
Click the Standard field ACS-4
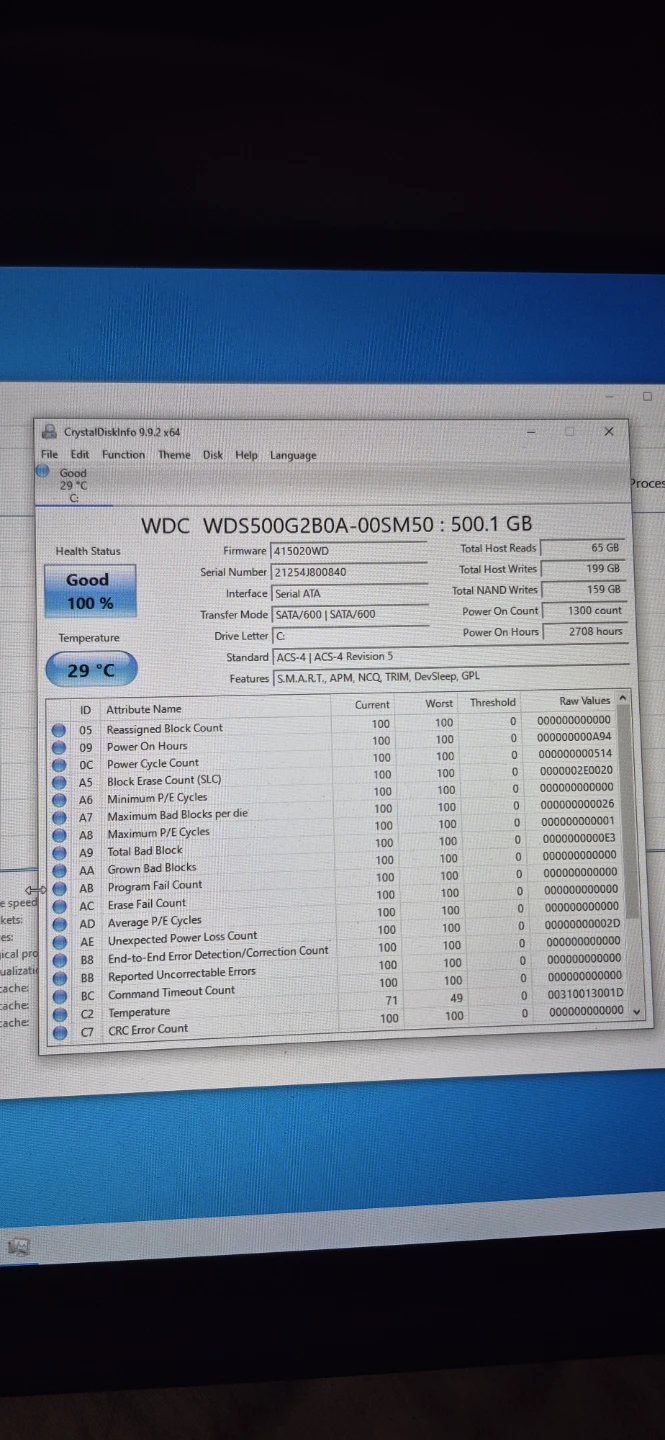click(450, 657)
